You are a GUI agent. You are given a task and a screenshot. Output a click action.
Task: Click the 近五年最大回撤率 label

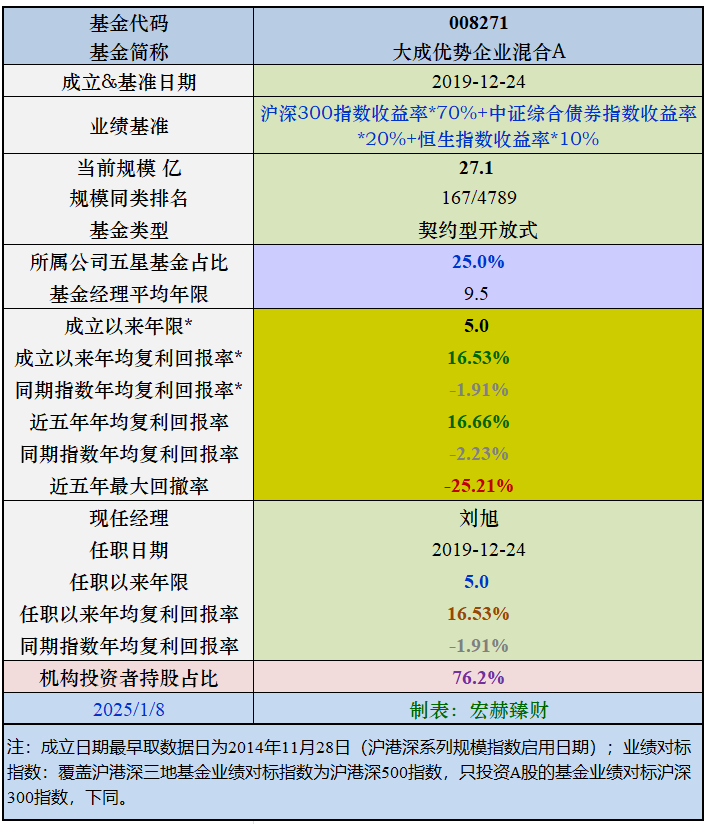coord(129,486)
